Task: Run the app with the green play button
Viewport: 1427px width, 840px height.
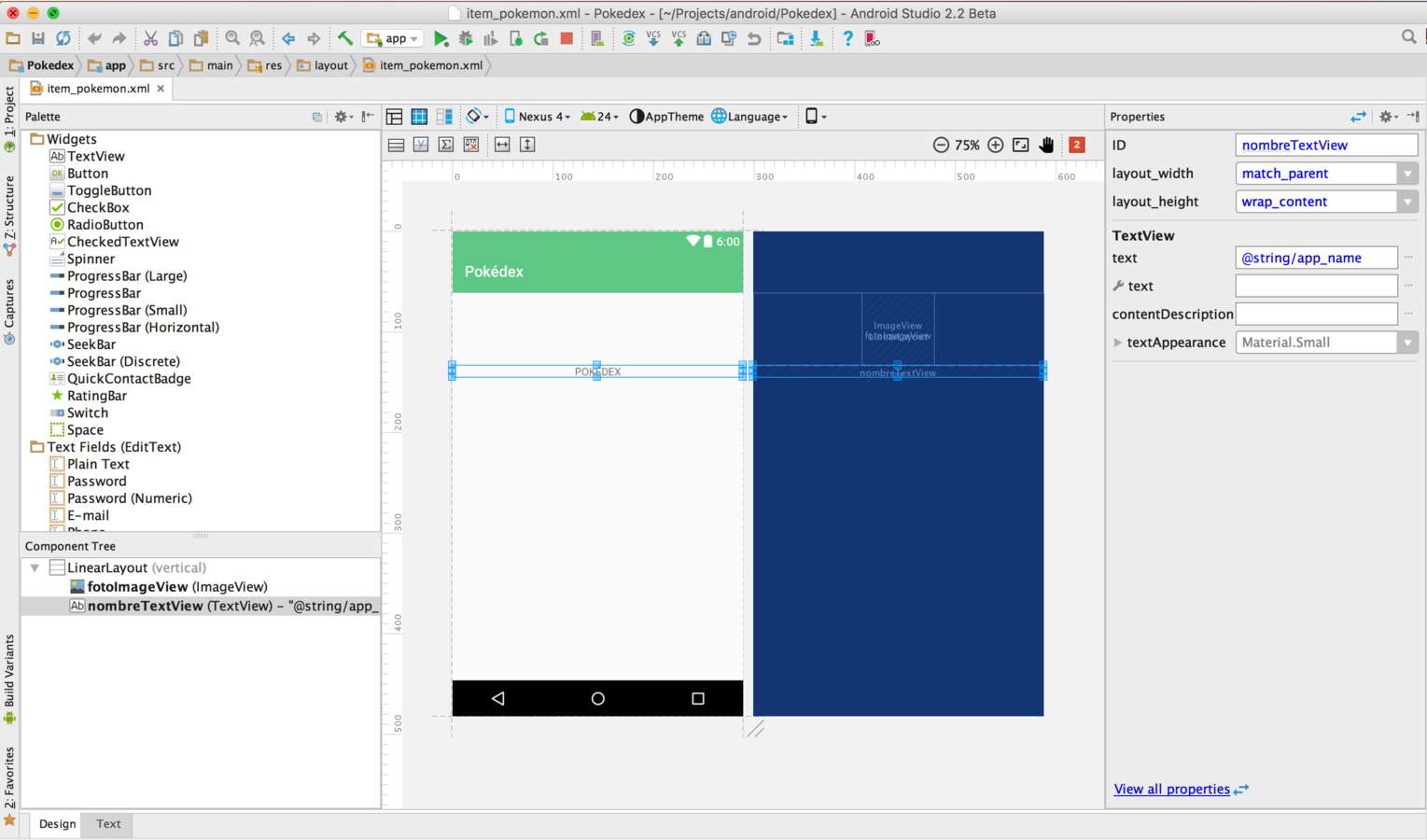Action: click(441, 39)
